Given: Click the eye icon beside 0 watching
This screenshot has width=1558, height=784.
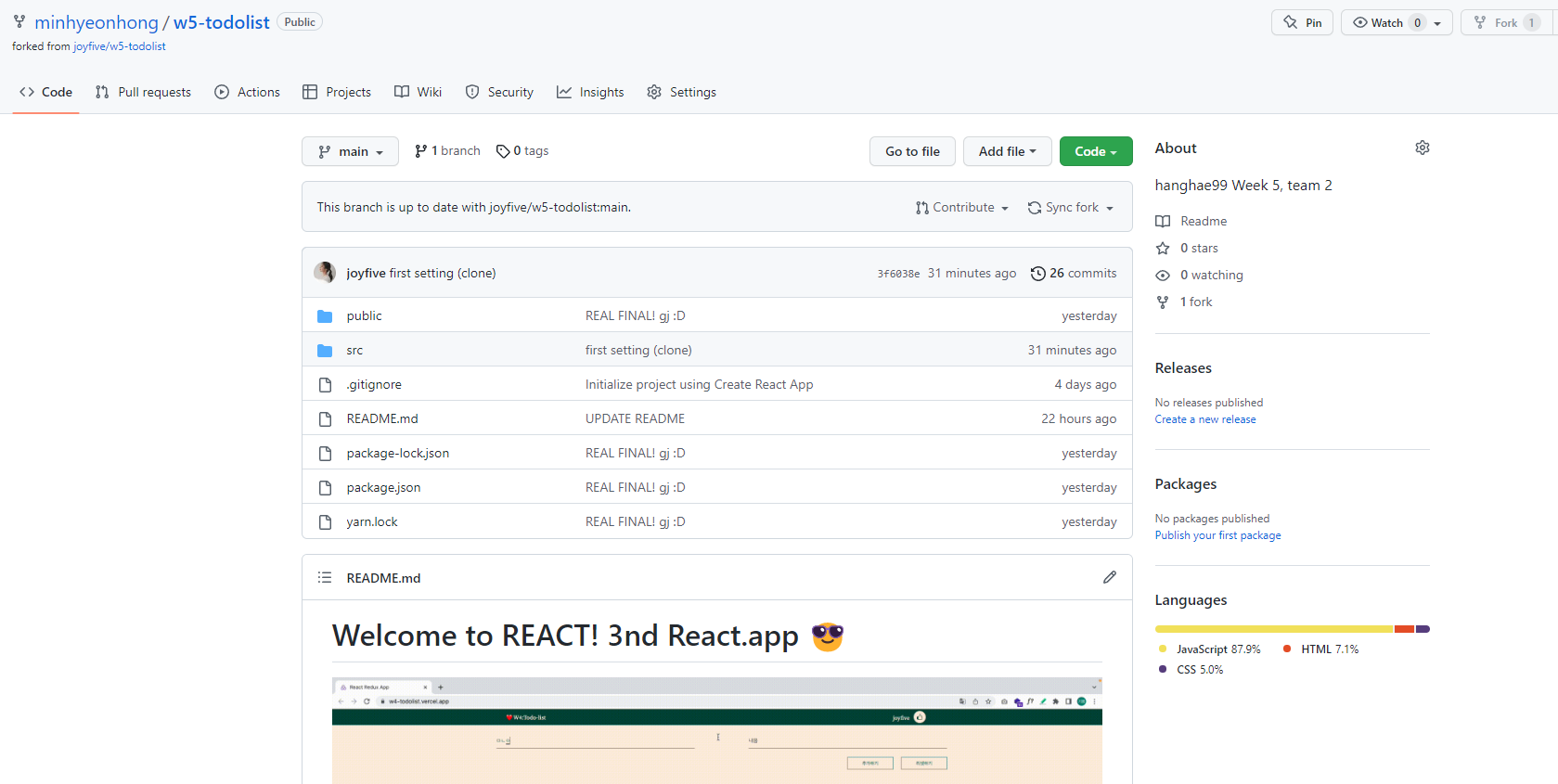Looking at the screenshot, I should point(1163,276).
